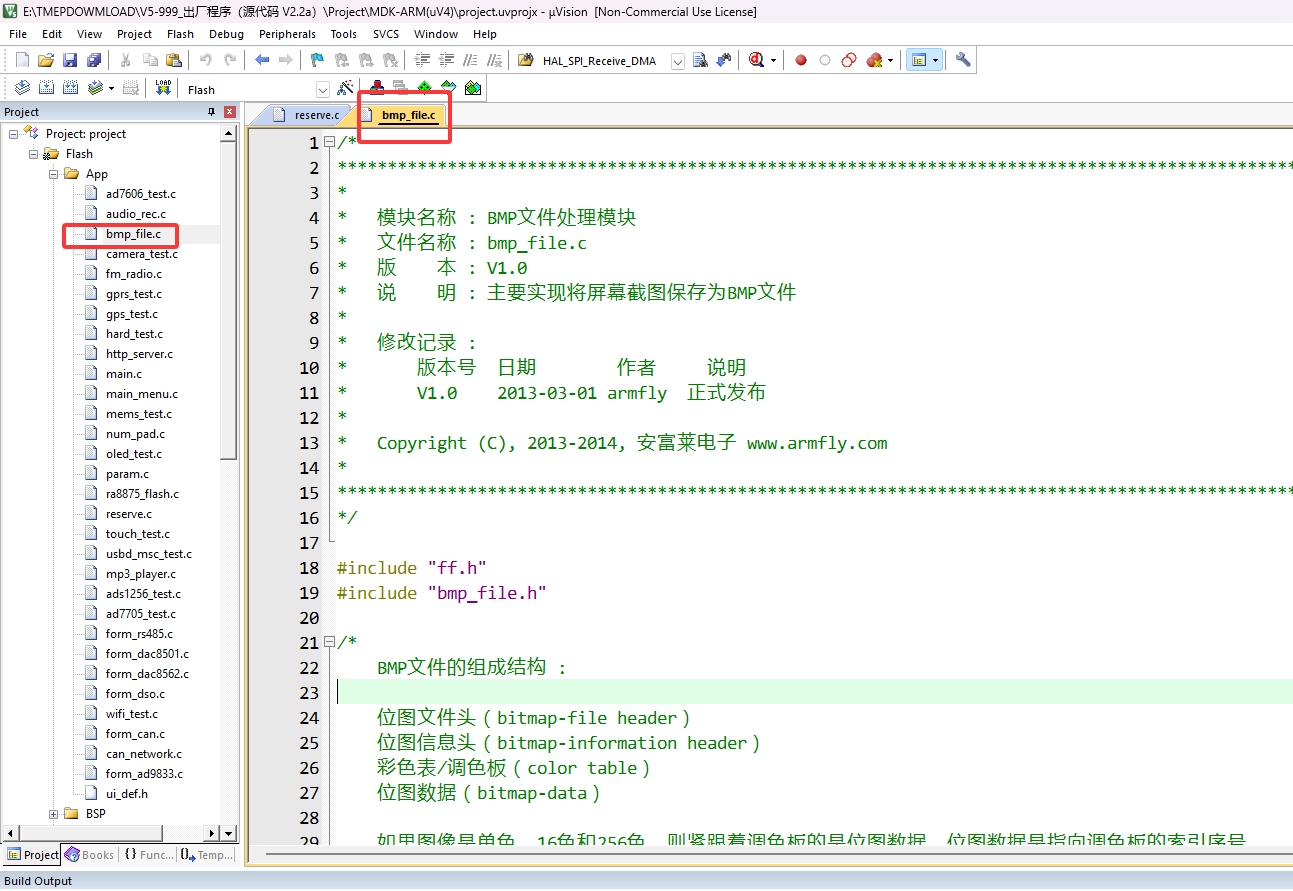Click the disable all breakpoints icon

click(849, 60)
